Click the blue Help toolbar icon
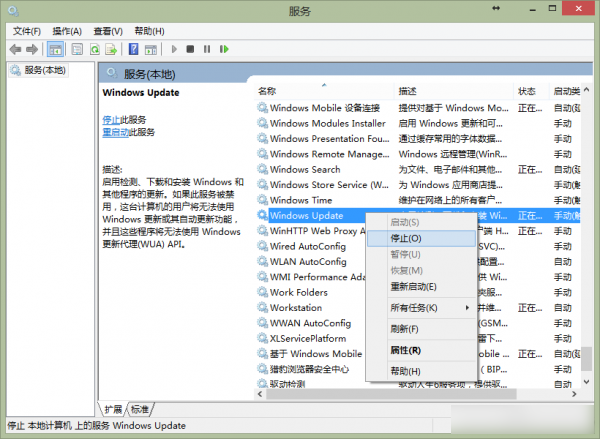600x439 pixels. (133, 49)
